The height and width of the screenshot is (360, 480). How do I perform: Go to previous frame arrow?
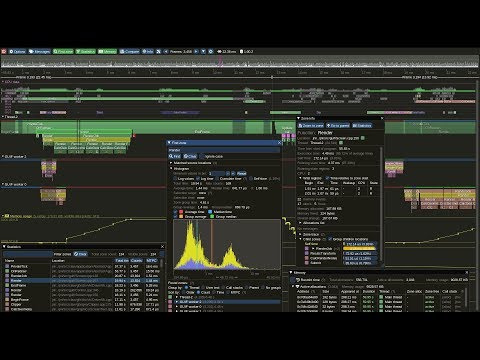pyautogui.click(x=166, y=52)
